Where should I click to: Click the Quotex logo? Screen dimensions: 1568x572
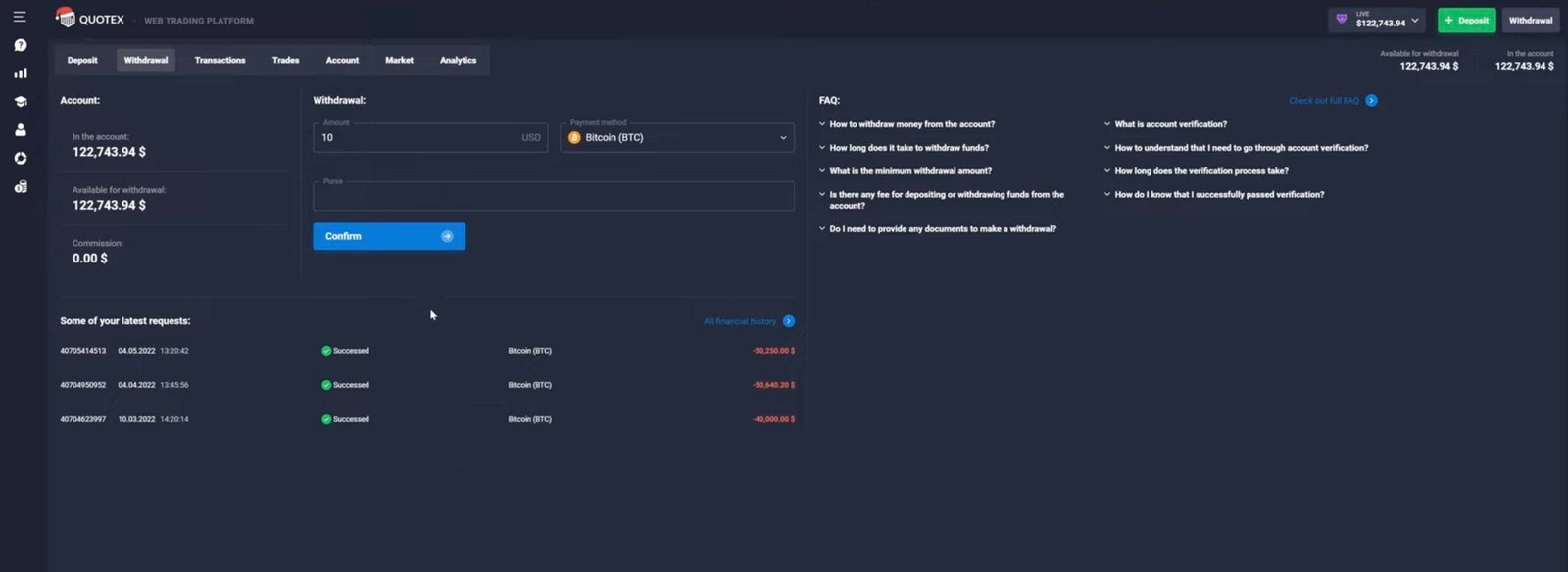point(90,18)
